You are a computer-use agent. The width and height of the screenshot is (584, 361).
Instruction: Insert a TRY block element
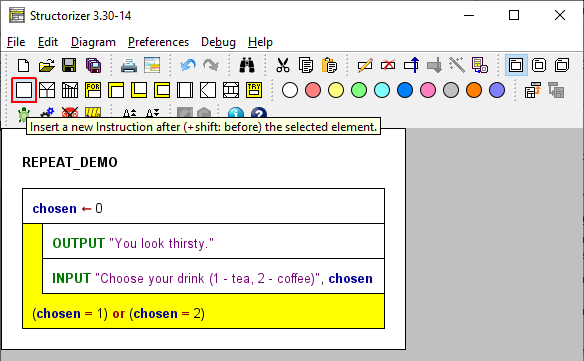point(254,90)
